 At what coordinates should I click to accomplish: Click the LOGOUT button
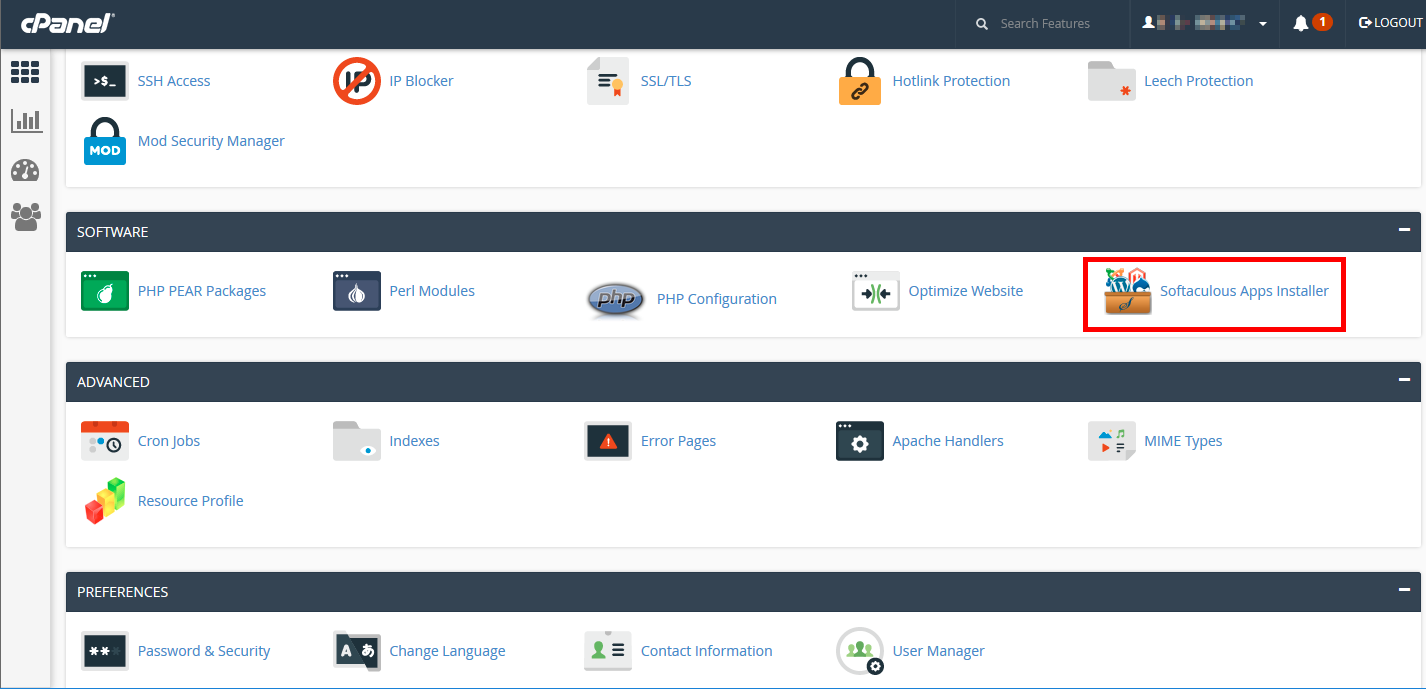pos(1390,23)
